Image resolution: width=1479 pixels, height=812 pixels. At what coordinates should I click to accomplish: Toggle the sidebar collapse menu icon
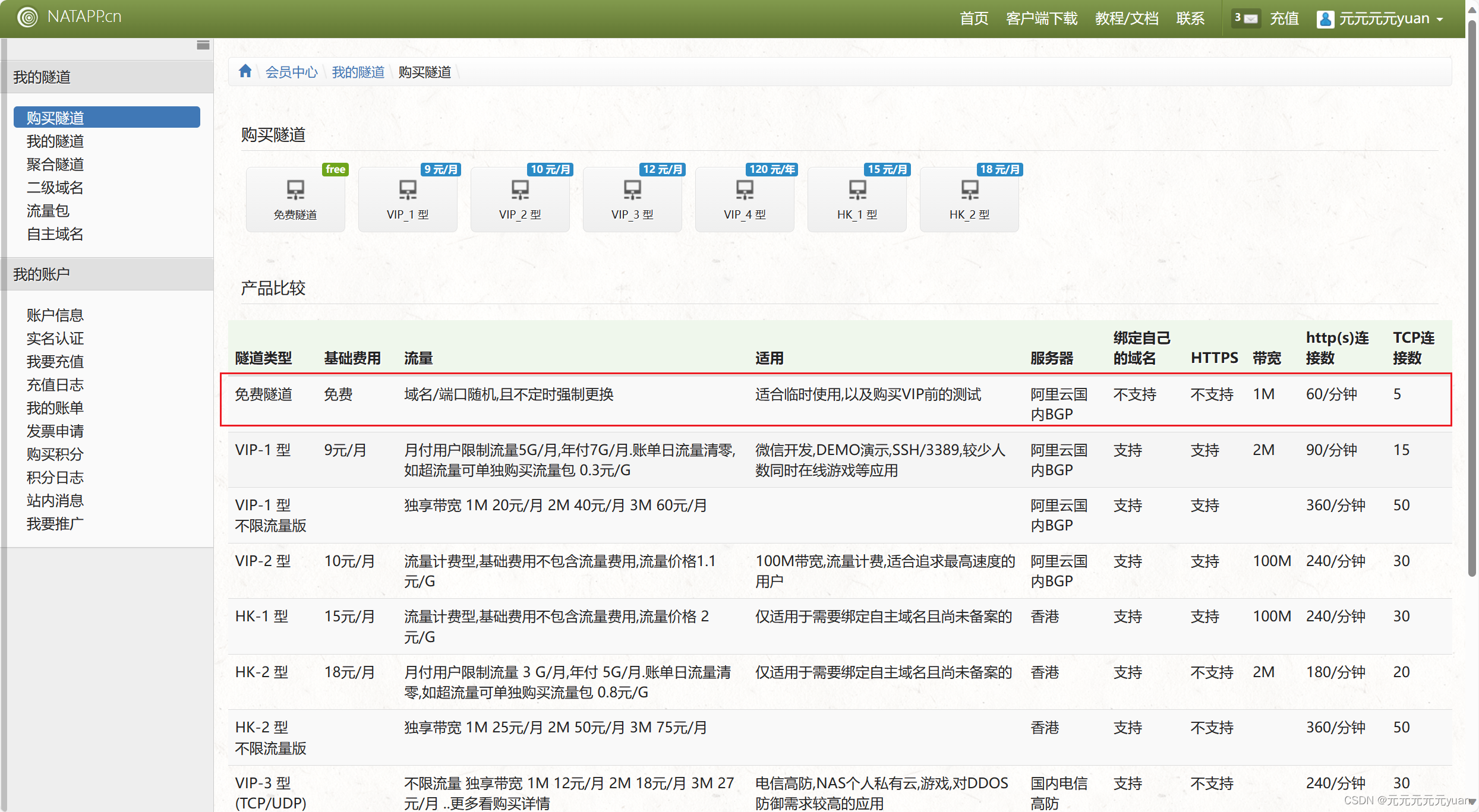point(203,45)
